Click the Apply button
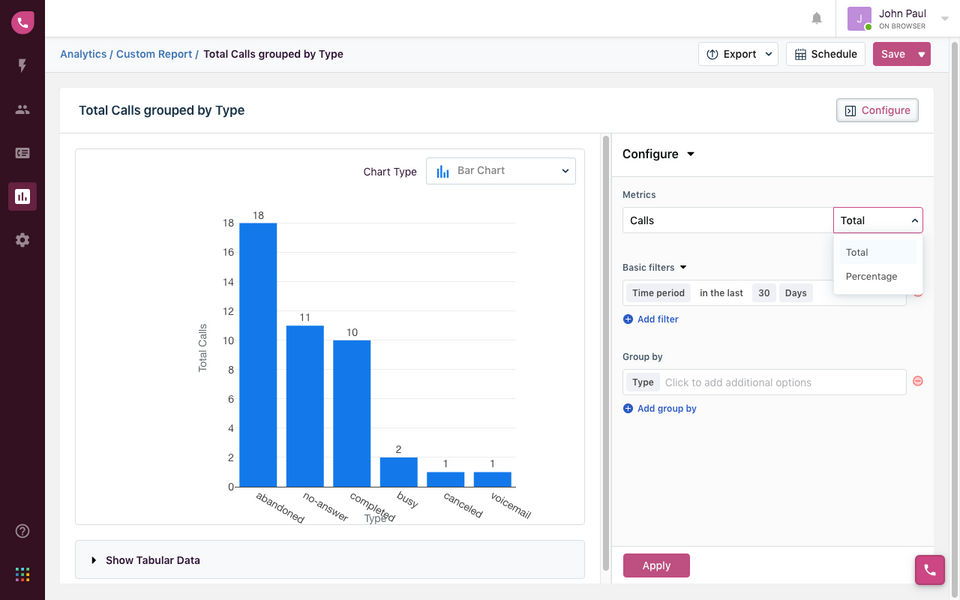The height and width of the screenshot is (600, 960). click(656, 566)
